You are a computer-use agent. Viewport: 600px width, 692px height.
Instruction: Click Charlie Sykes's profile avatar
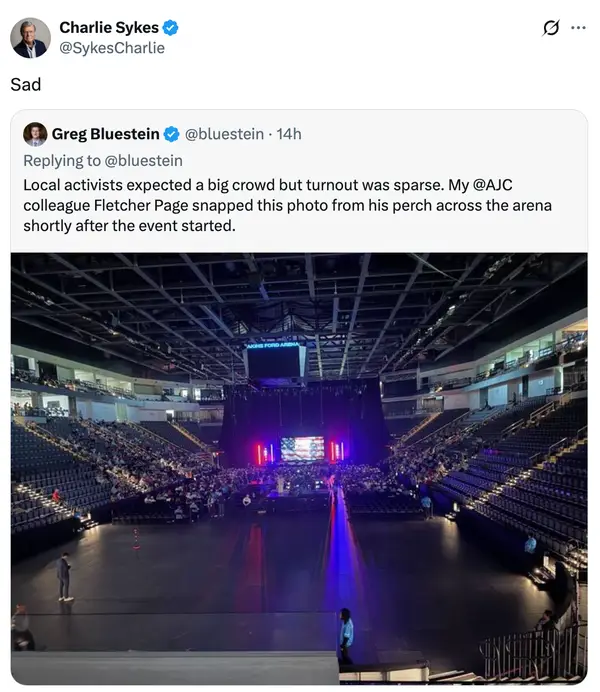[x=31, y=38]
